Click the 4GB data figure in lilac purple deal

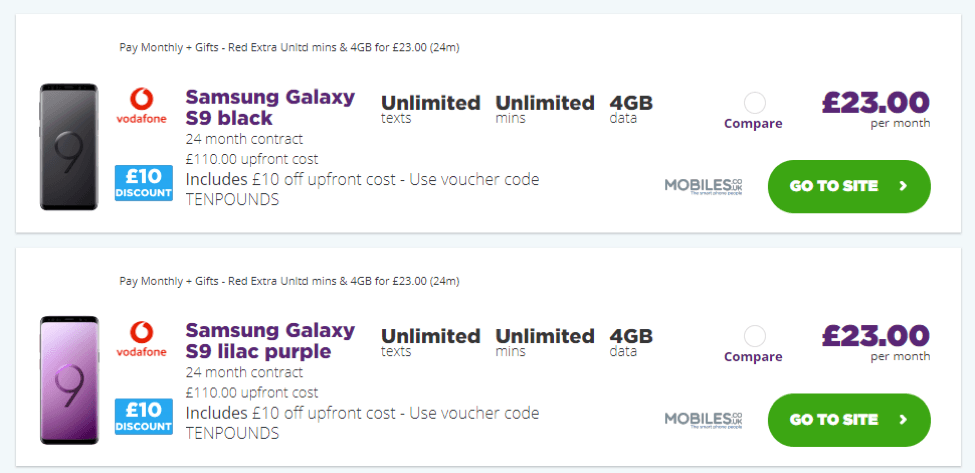click(631, 336)
